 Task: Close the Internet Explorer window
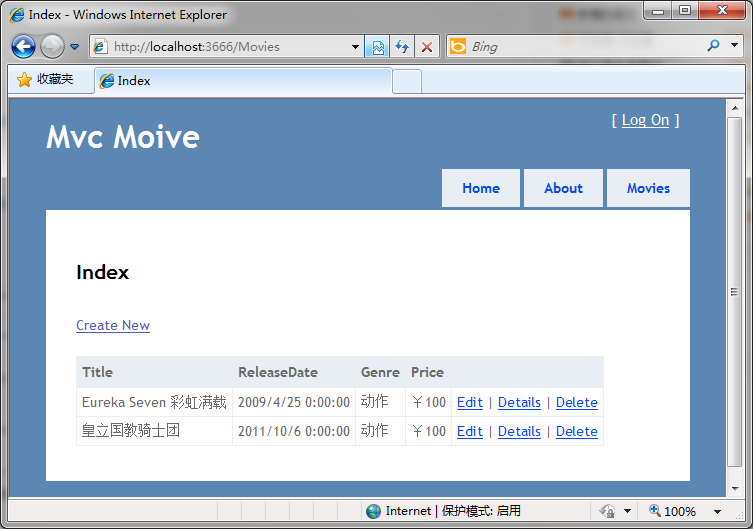tap(722, 11)
